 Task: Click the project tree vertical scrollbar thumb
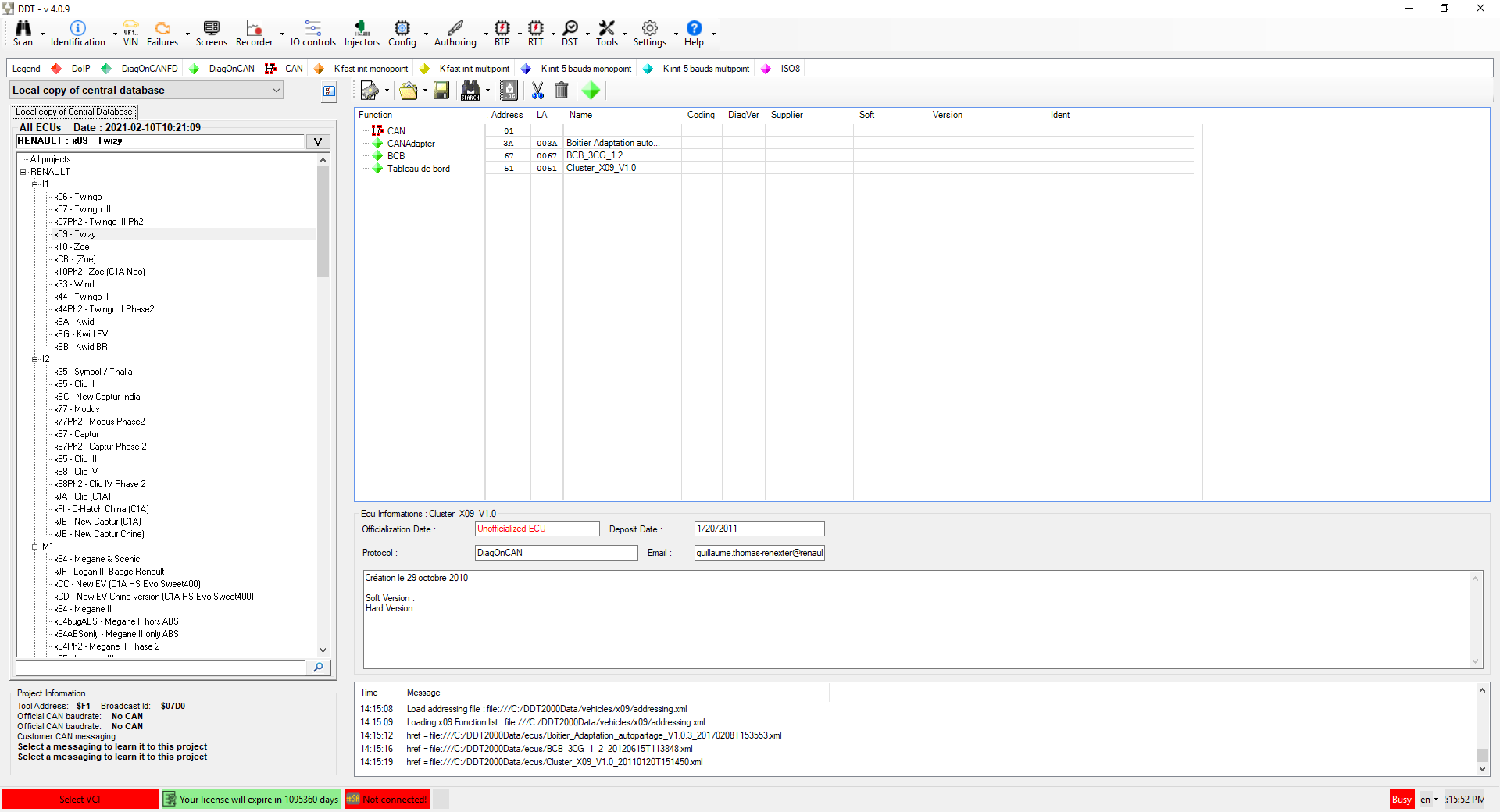[323, 223]
